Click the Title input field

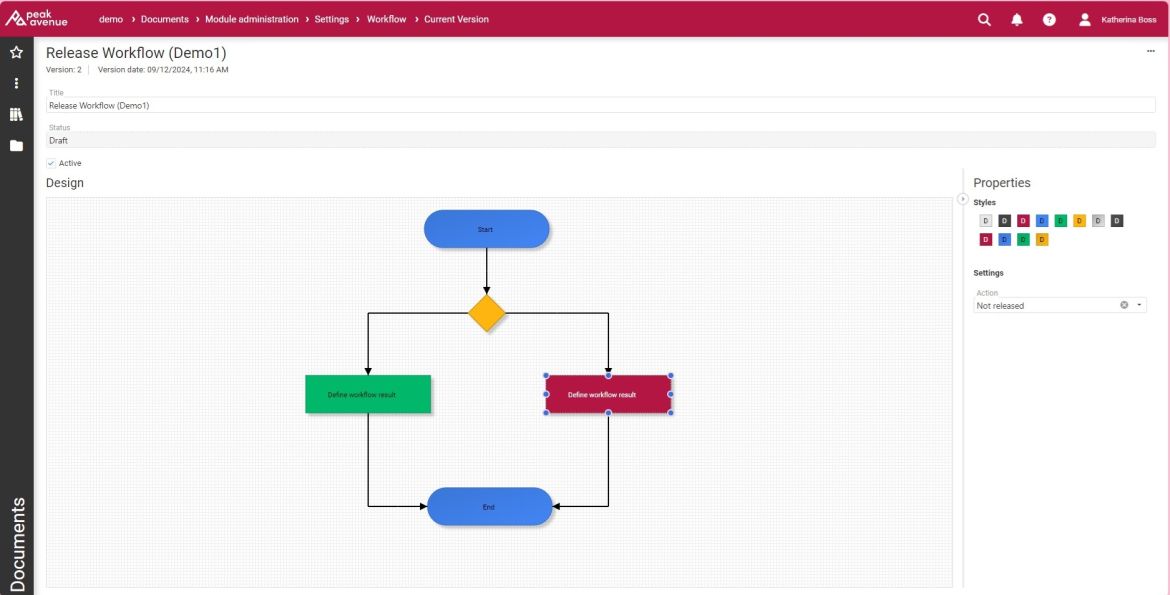(601, 105)
